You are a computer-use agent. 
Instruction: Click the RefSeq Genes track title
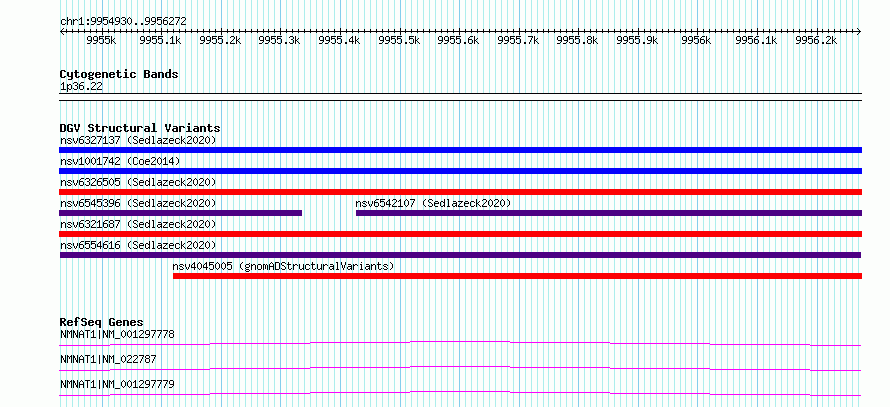tap(102, 322)
